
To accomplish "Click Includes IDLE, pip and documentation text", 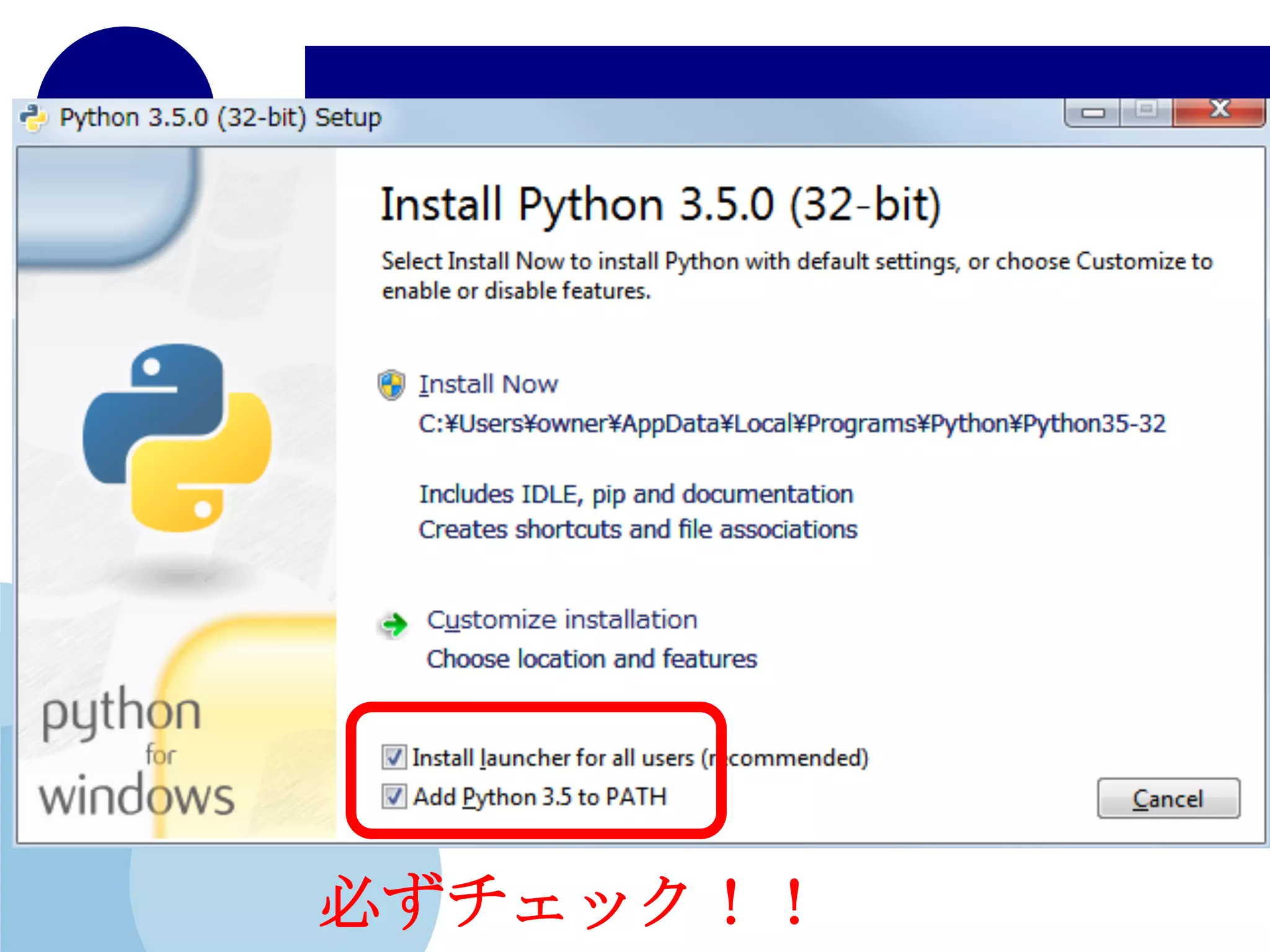I will [636, 495].
